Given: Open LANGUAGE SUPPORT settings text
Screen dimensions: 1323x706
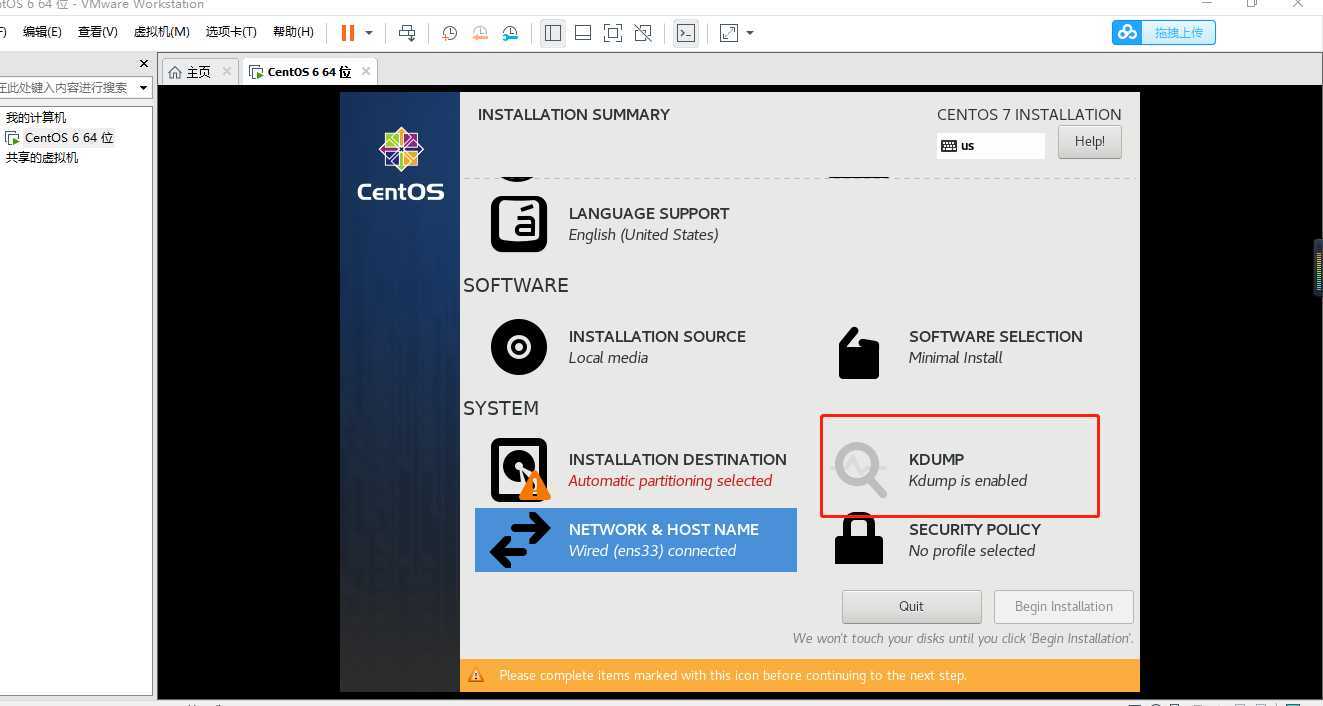Looking at the screenshot, I should (x=649, y=214).
